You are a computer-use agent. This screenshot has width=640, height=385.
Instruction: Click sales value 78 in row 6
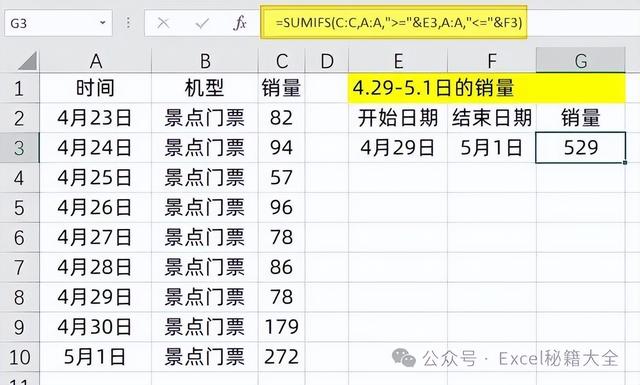(282, 237)
